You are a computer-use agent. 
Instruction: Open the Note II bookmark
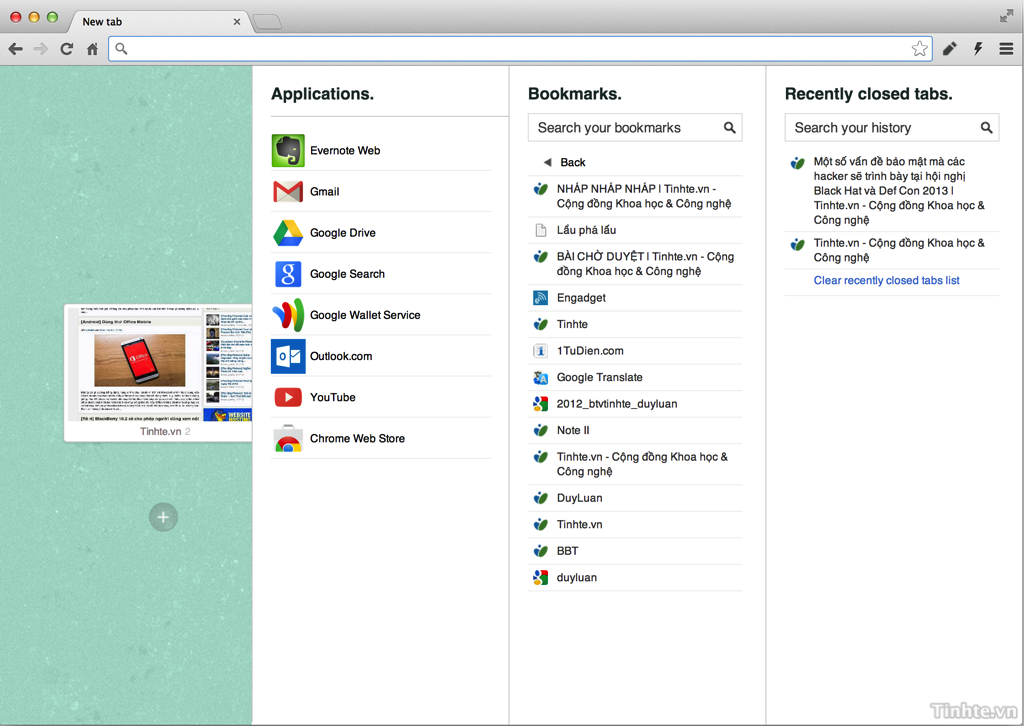point(635,431)
